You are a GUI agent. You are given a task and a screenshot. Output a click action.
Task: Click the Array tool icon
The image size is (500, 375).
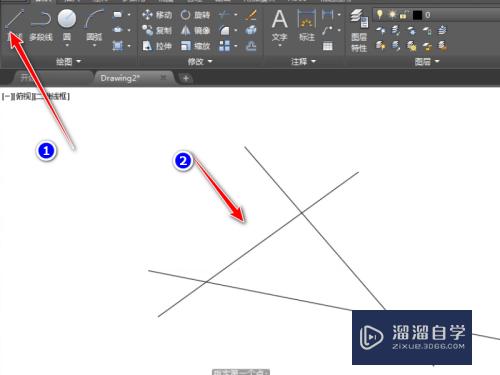[x=224, y=46]
